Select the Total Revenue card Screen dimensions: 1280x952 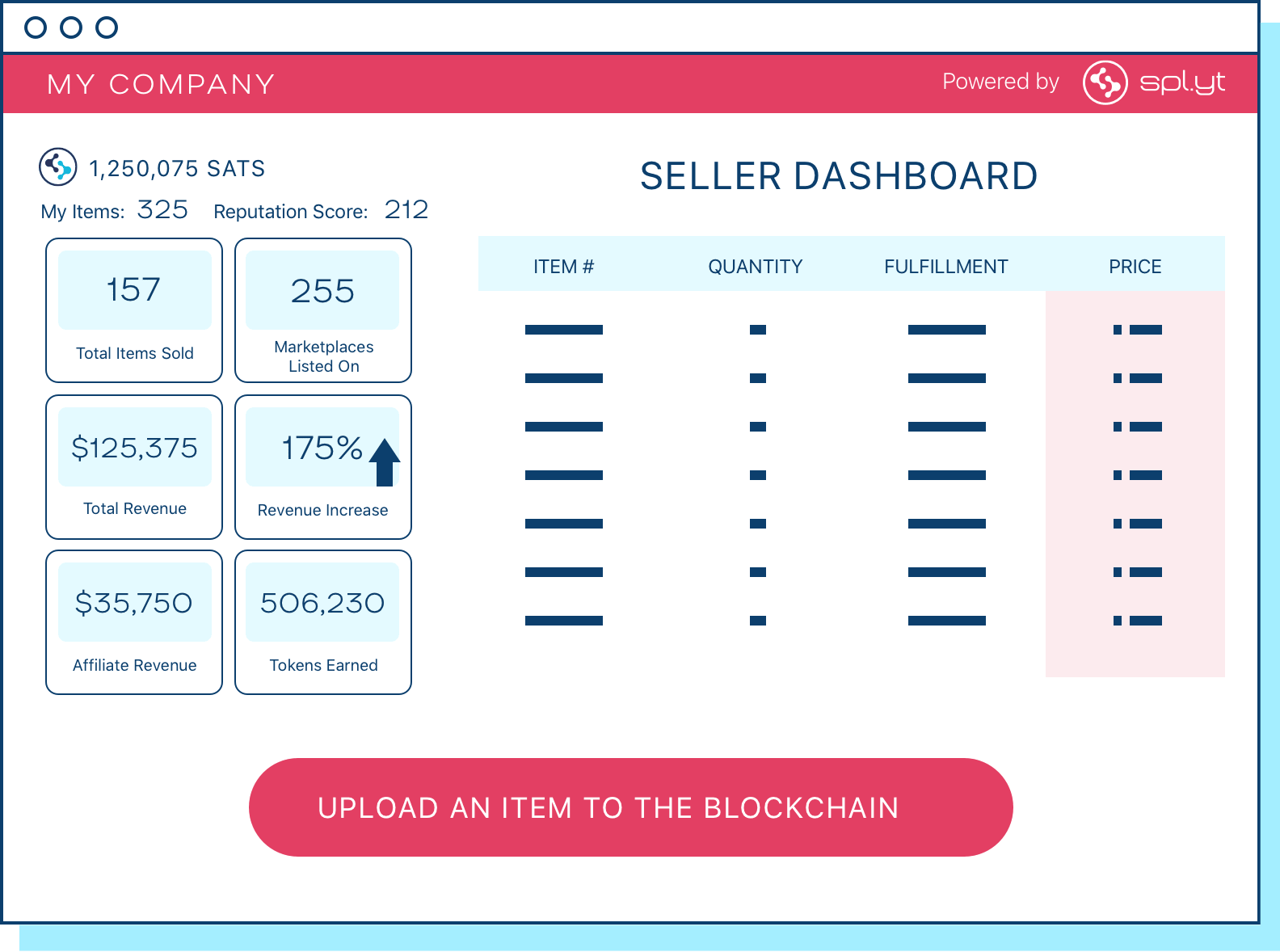134,467
